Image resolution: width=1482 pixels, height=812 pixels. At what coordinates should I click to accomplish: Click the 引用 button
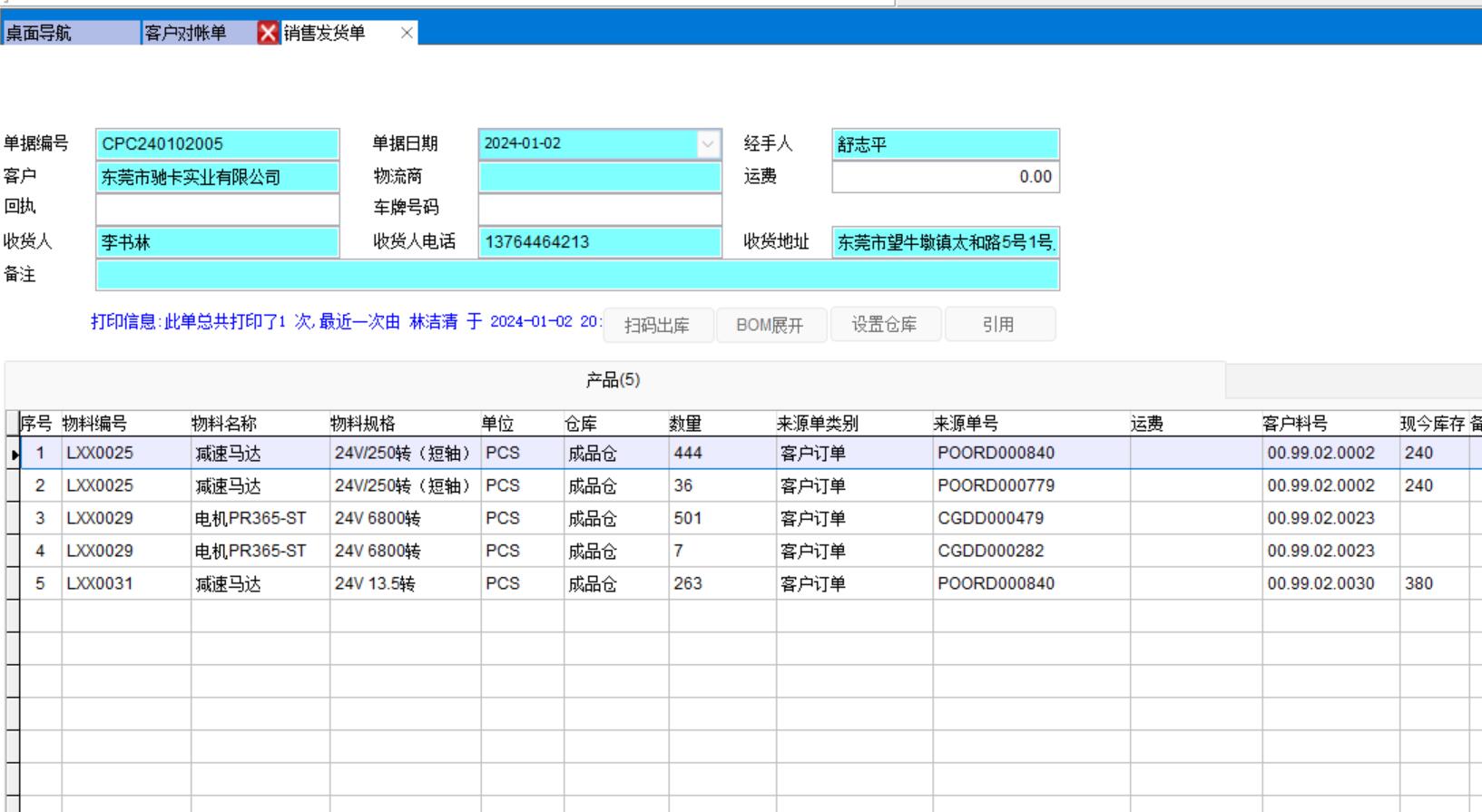pos(998,325)
